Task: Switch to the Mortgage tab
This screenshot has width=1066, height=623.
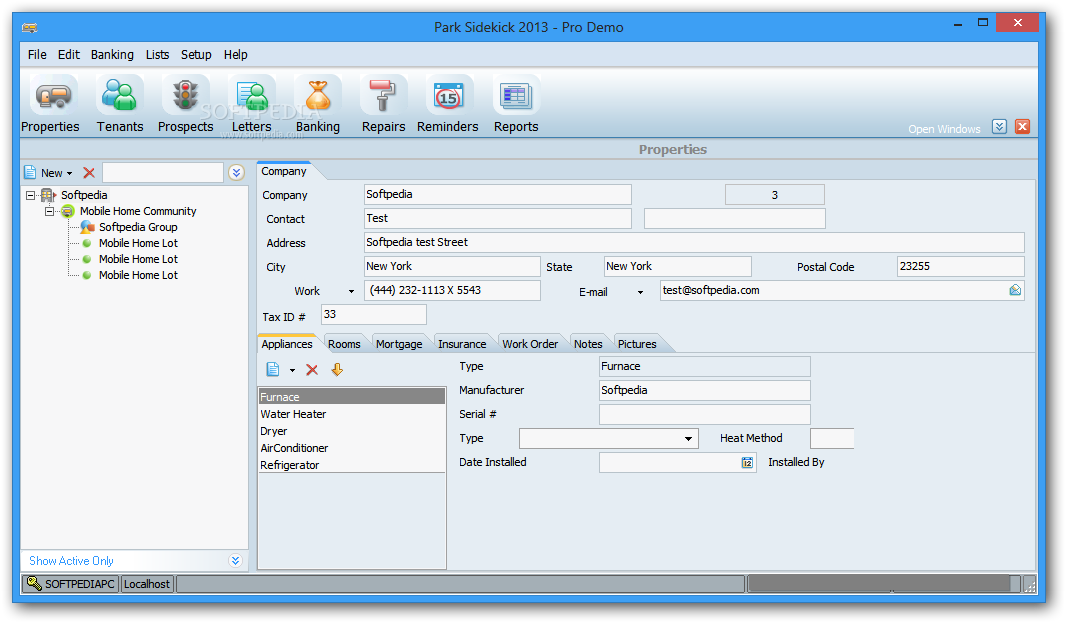Action: click(x=399, y=344)
